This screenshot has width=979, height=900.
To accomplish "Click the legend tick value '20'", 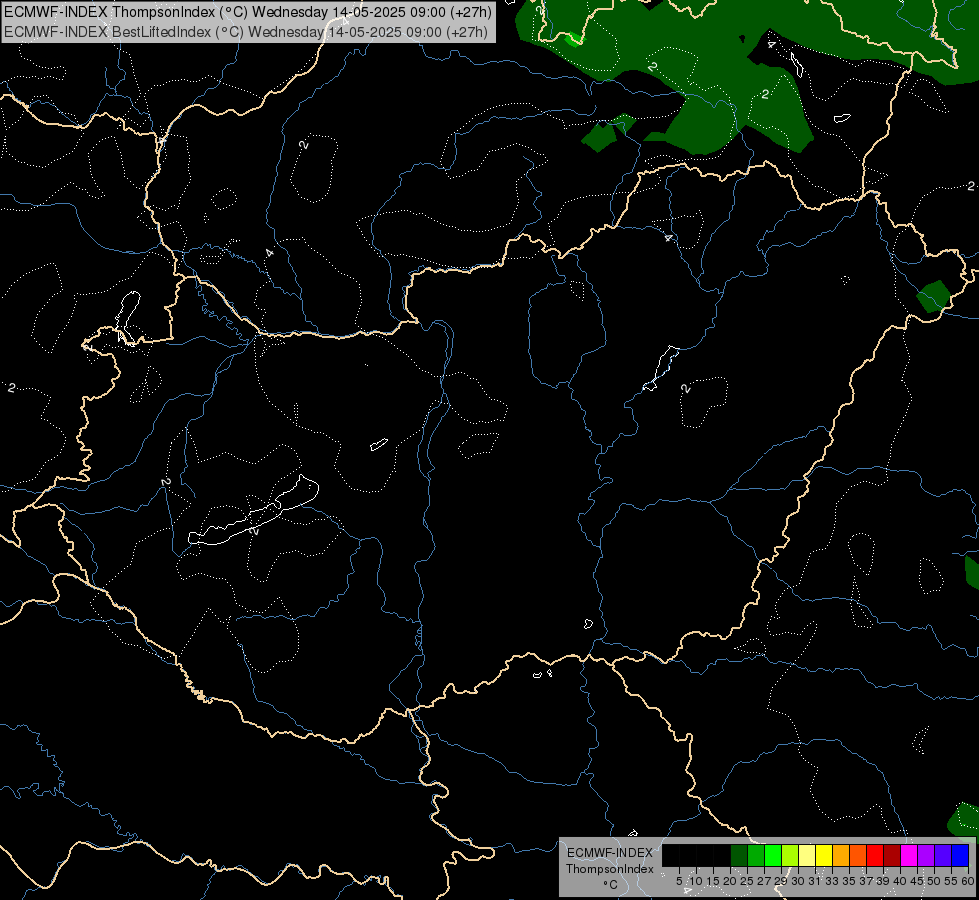I will [x=730, y=881].
